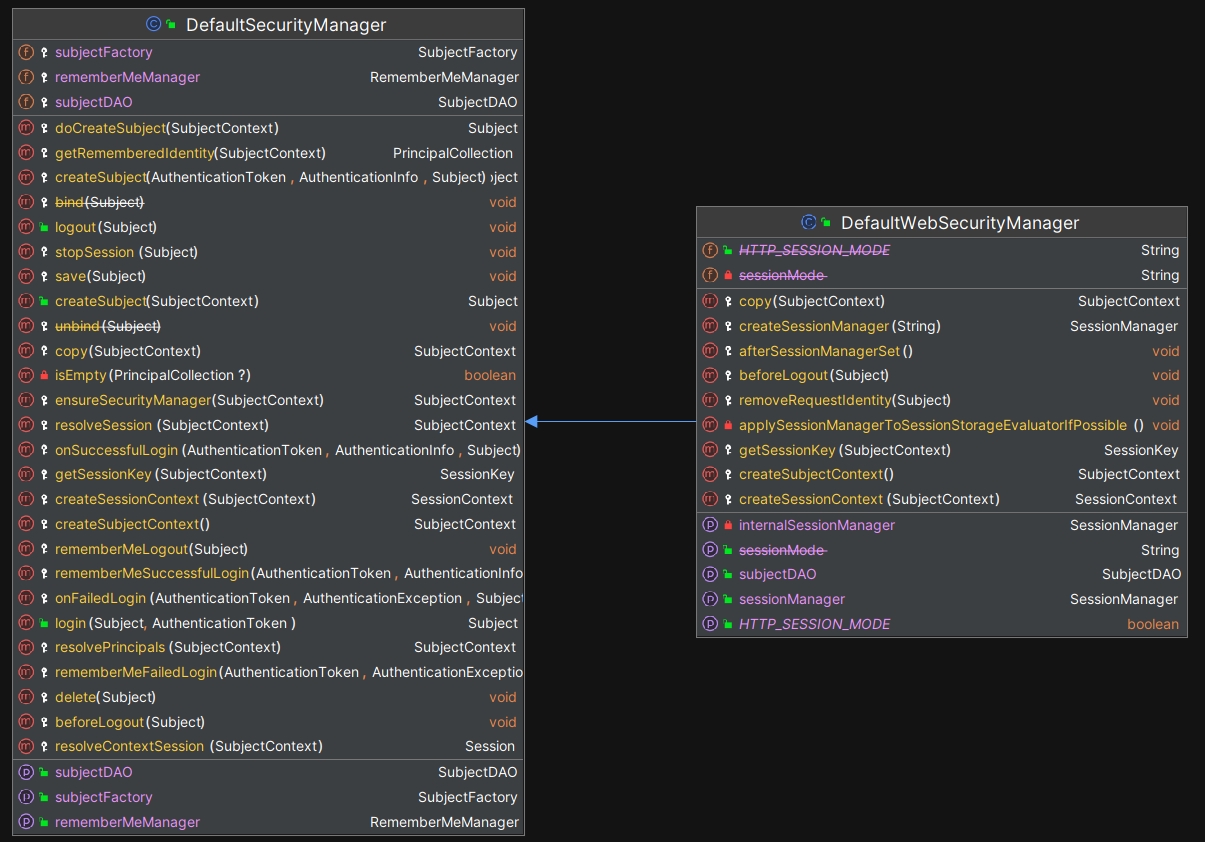Select the removeRequestIdentity(Subject) method
Screen dimensions: 1205x842
tap(844, 400)
